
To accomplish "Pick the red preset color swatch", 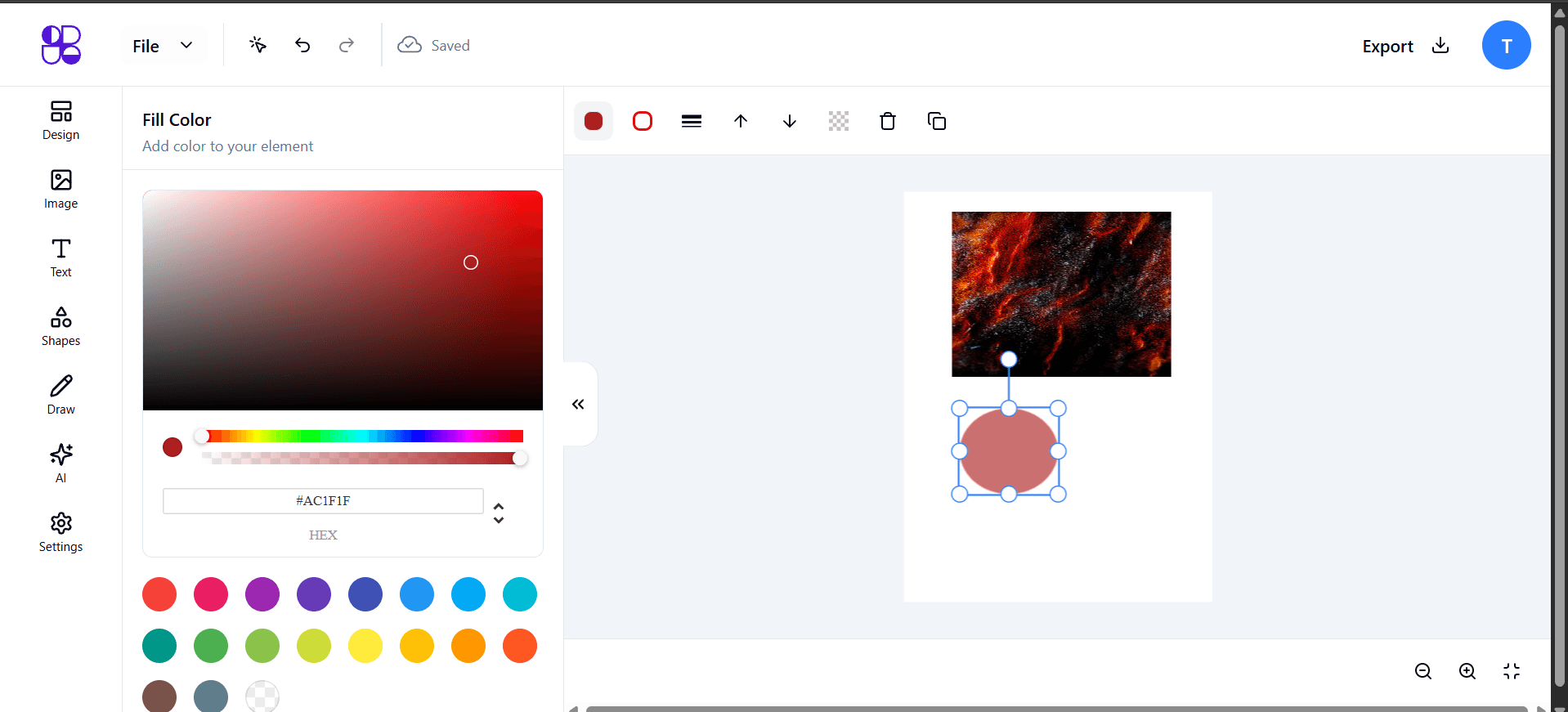I will click(159, 594).
